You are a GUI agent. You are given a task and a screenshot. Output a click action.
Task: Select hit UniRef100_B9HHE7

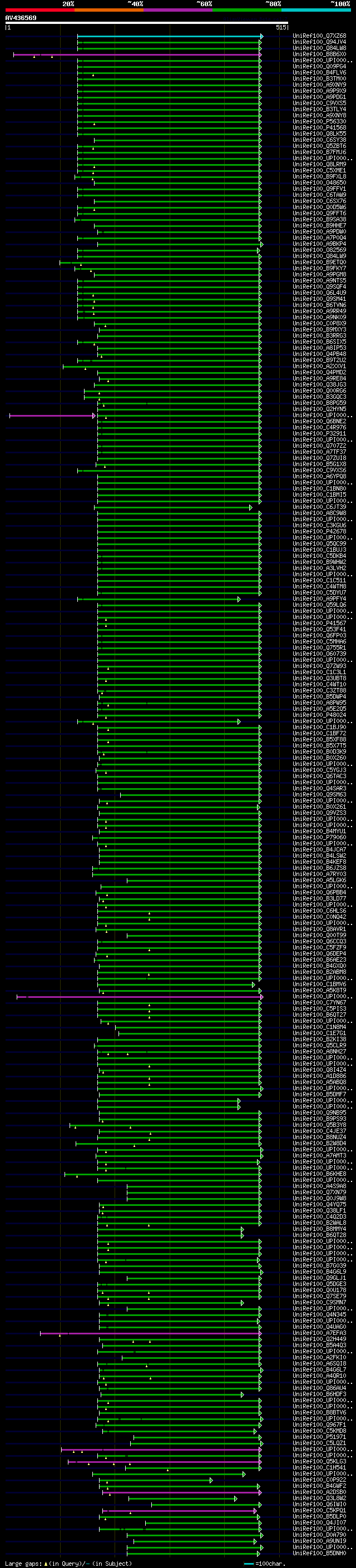[319, 225]
